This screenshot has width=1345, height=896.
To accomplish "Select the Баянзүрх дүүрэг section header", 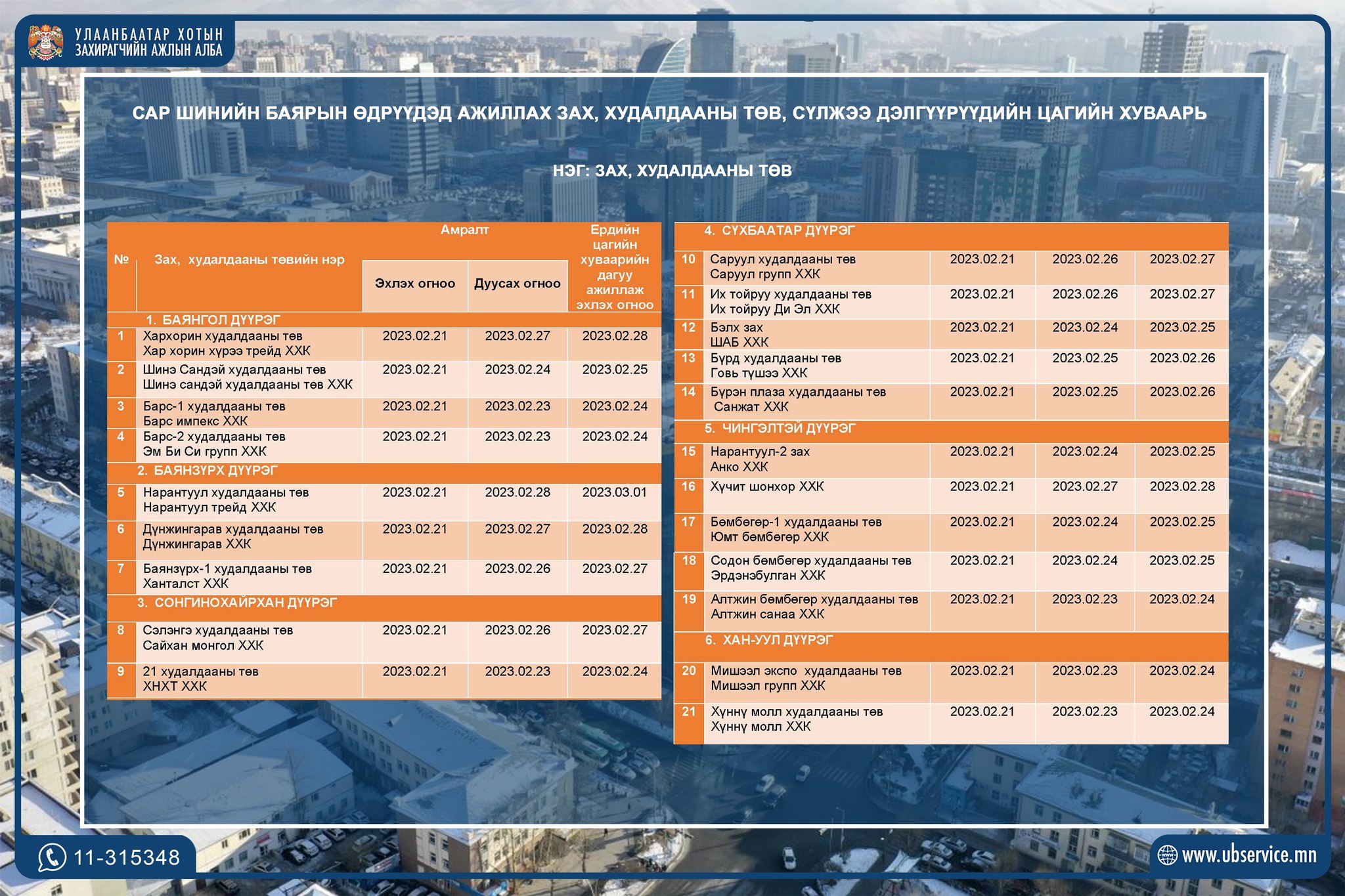I will click(208, 471).
